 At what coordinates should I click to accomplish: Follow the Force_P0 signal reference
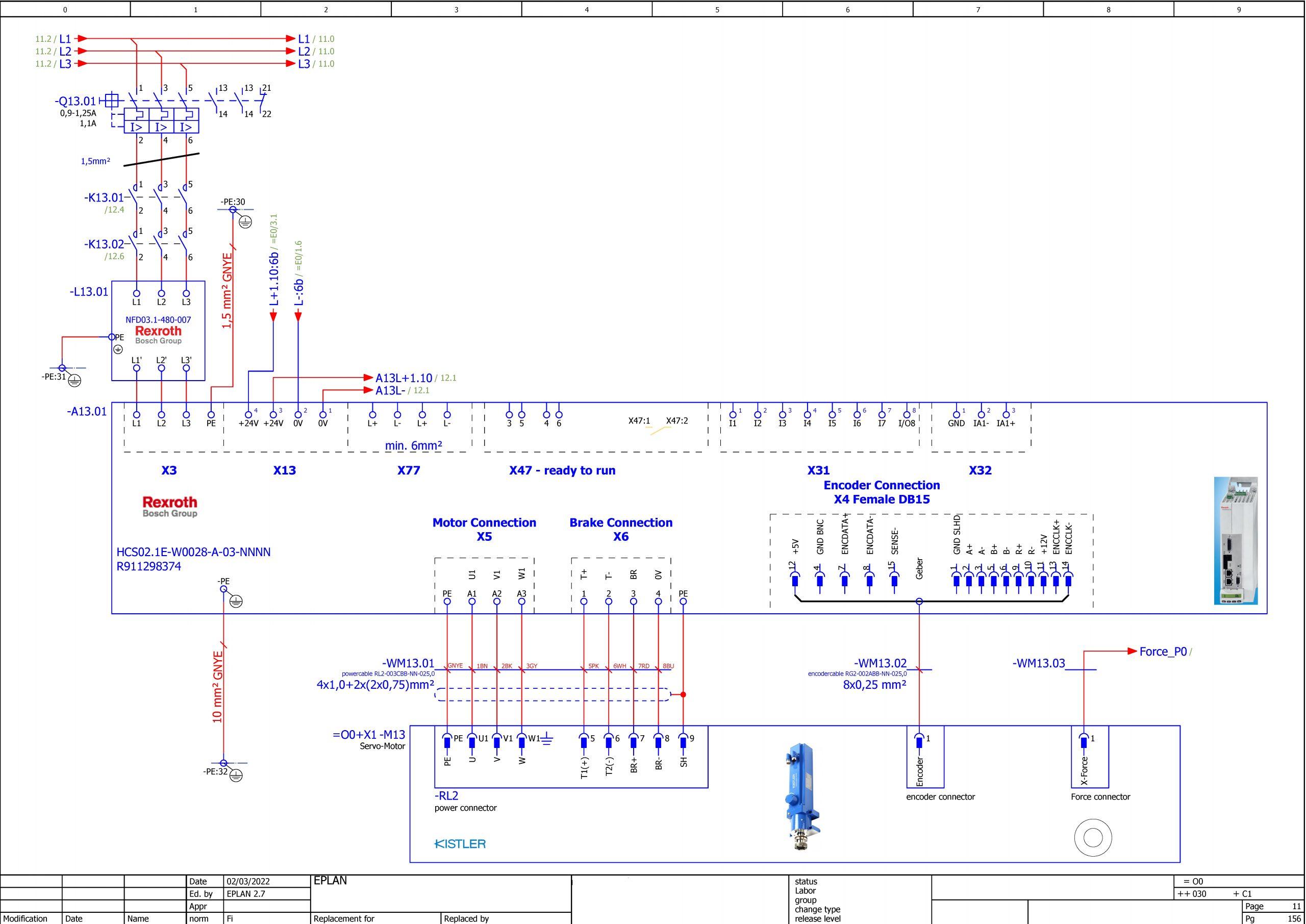tap(1163, 652)
